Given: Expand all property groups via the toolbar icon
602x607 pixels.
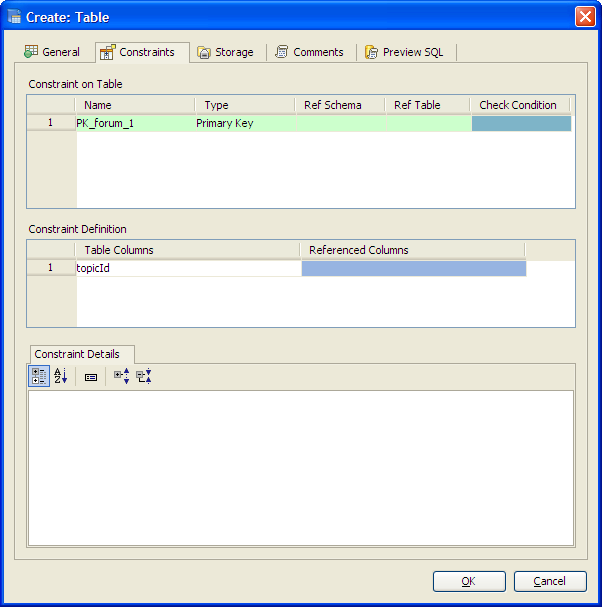Looking at the screenshot, I should coord(122,376).
